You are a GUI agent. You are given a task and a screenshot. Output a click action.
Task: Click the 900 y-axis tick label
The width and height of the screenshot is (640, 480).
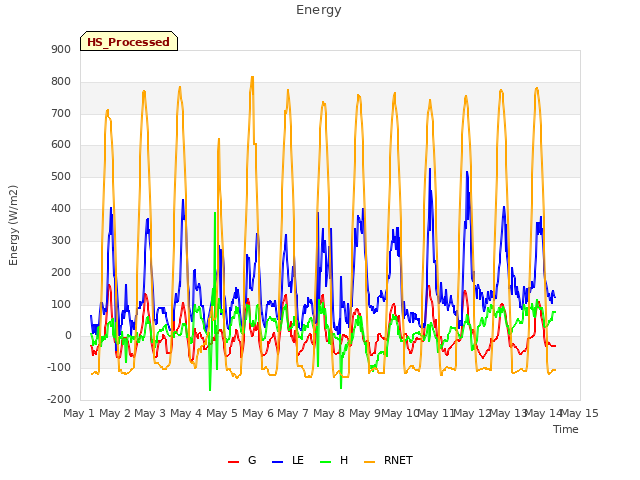61,49
